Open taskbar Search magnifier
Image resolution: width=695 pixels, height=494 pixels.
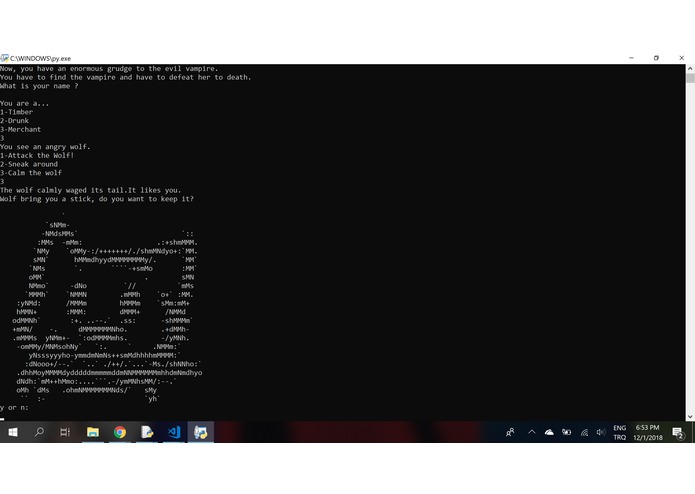coord(39,432)
